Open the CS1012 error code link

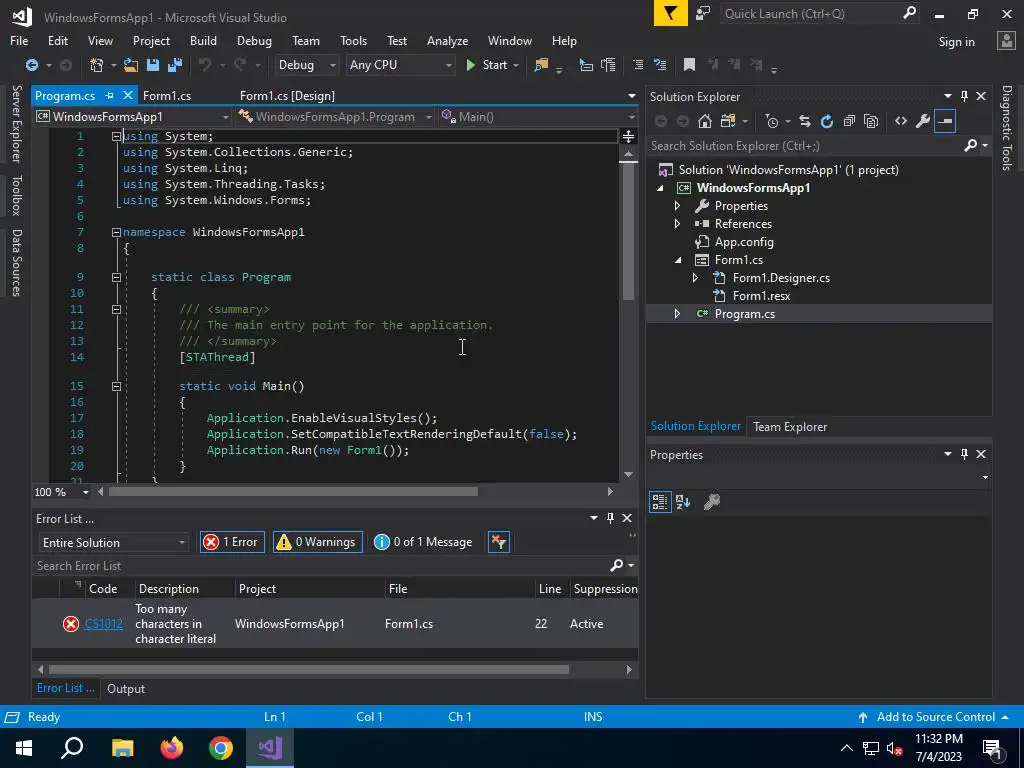click(104, 624)
